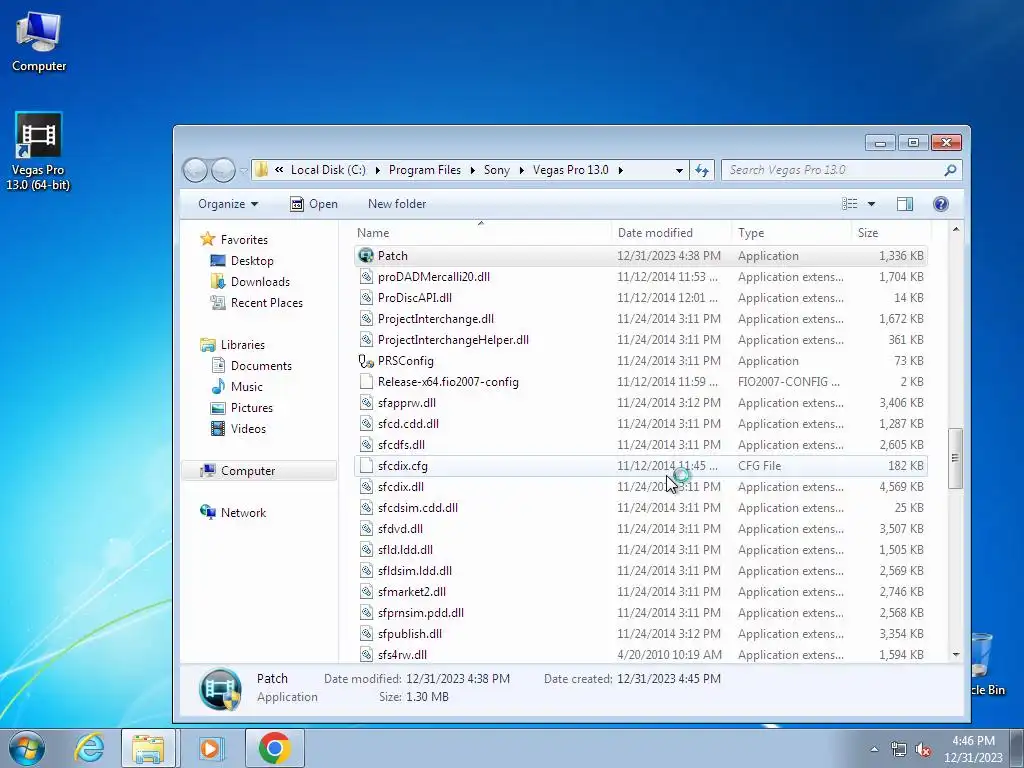Open the Organize dropdown menu
This screenshot has height=768, width=1024.
228,204
